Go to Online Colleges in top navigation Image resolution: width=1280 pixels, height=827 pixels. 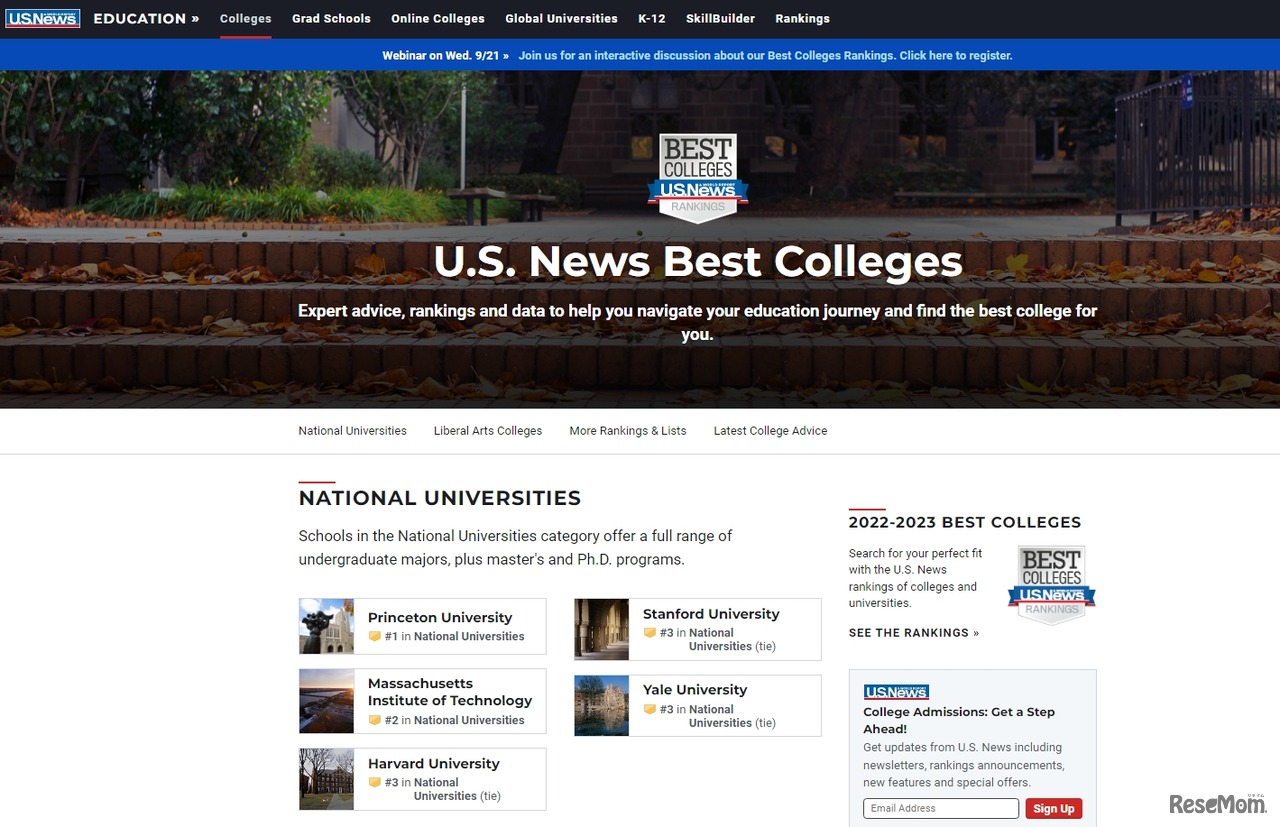pyautogui.click(x=437, y=18)
